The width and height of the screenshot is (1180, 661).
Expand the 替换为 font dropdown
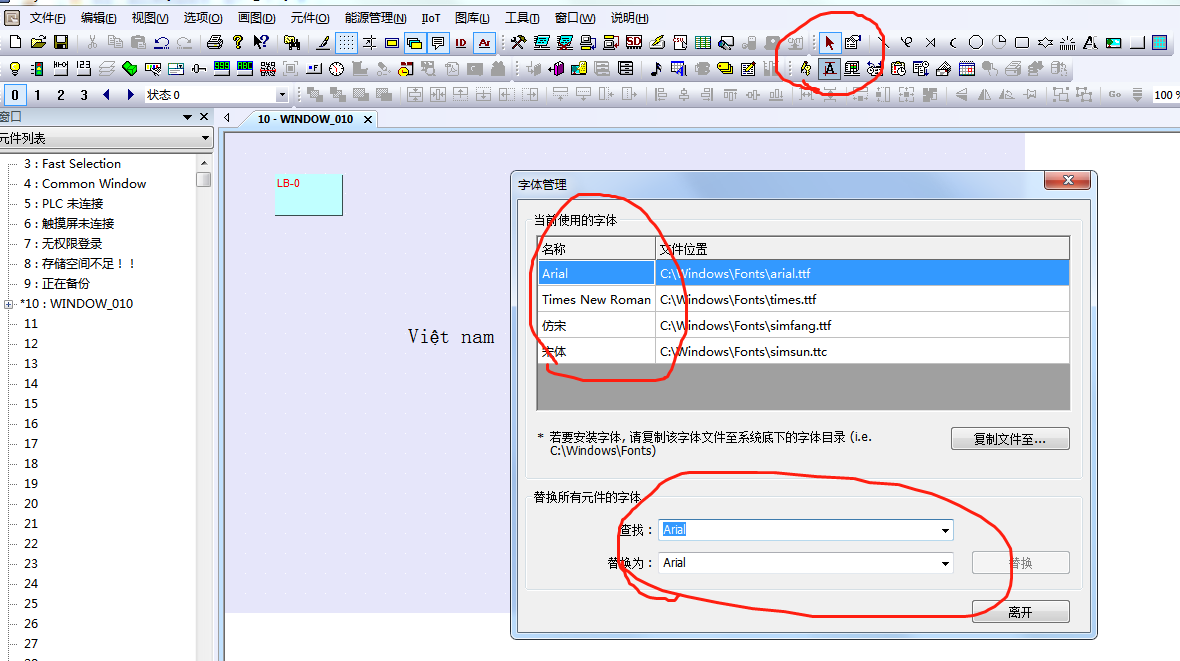click(x=944, y=563)
